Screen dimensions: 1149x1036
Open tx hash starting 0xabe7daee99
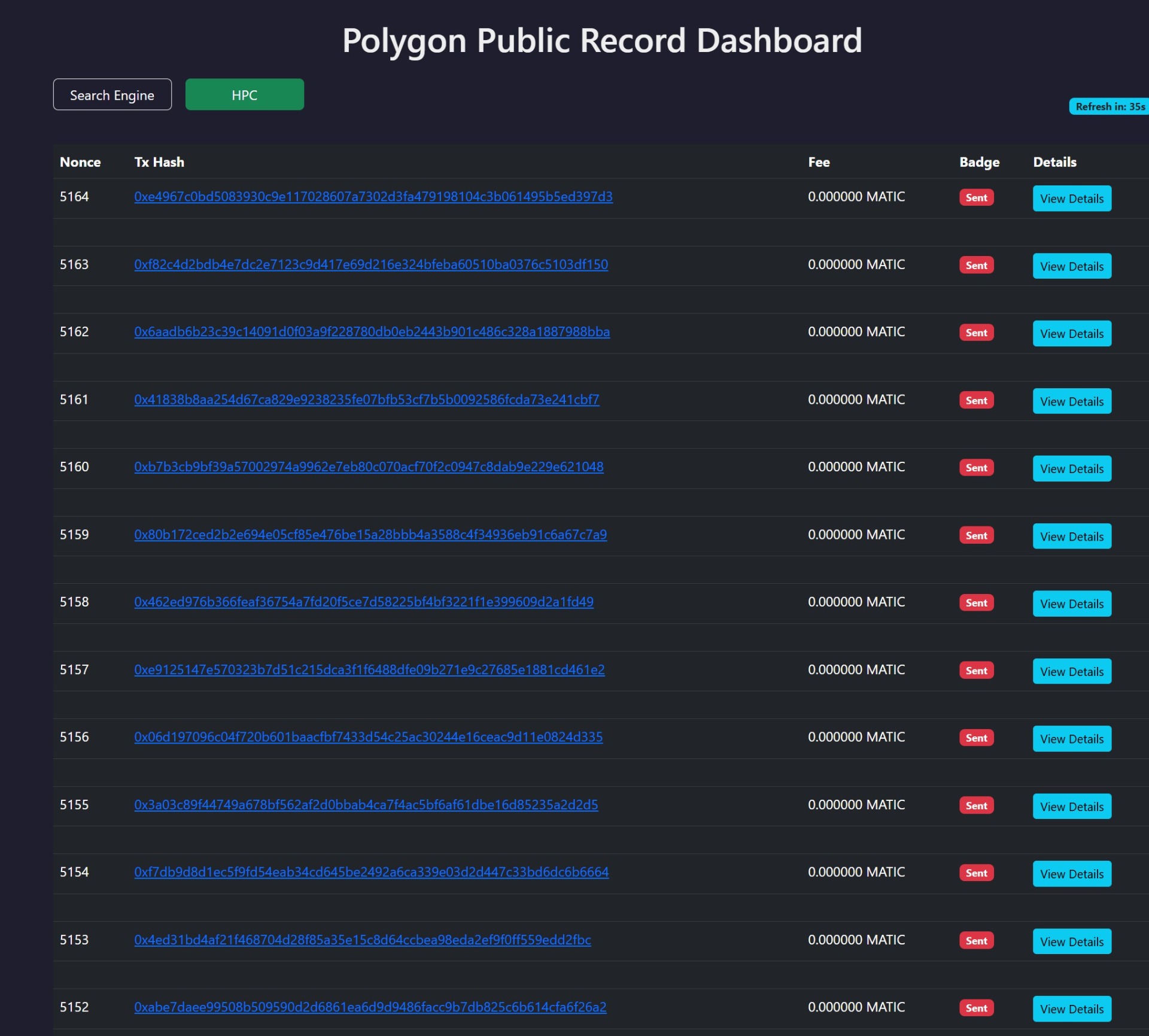[x=370, y=1007]
